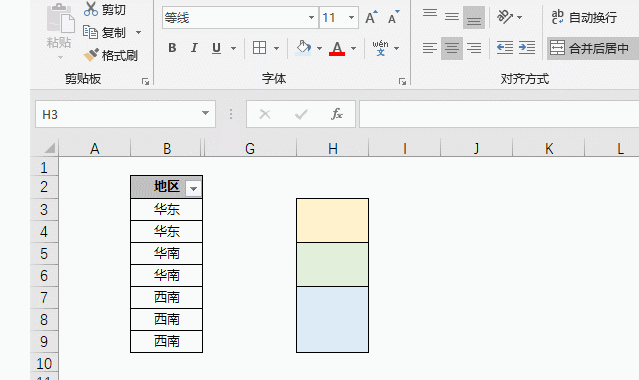Screen dimensions: 639x380
Task: Click the 地区 header cell
Action: (x=166, y=187)
